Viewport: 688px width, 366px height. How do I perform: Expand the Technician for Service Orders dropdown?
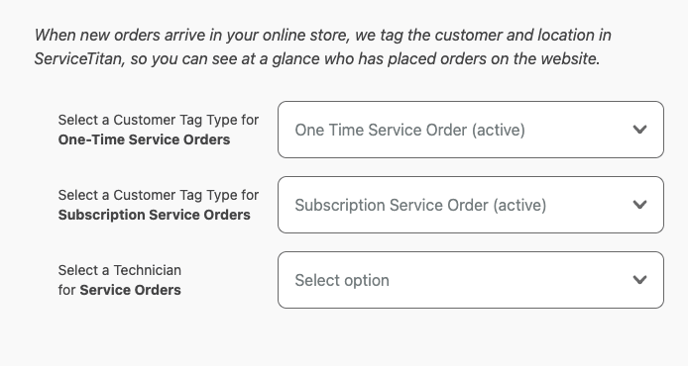tap(470, 280)
